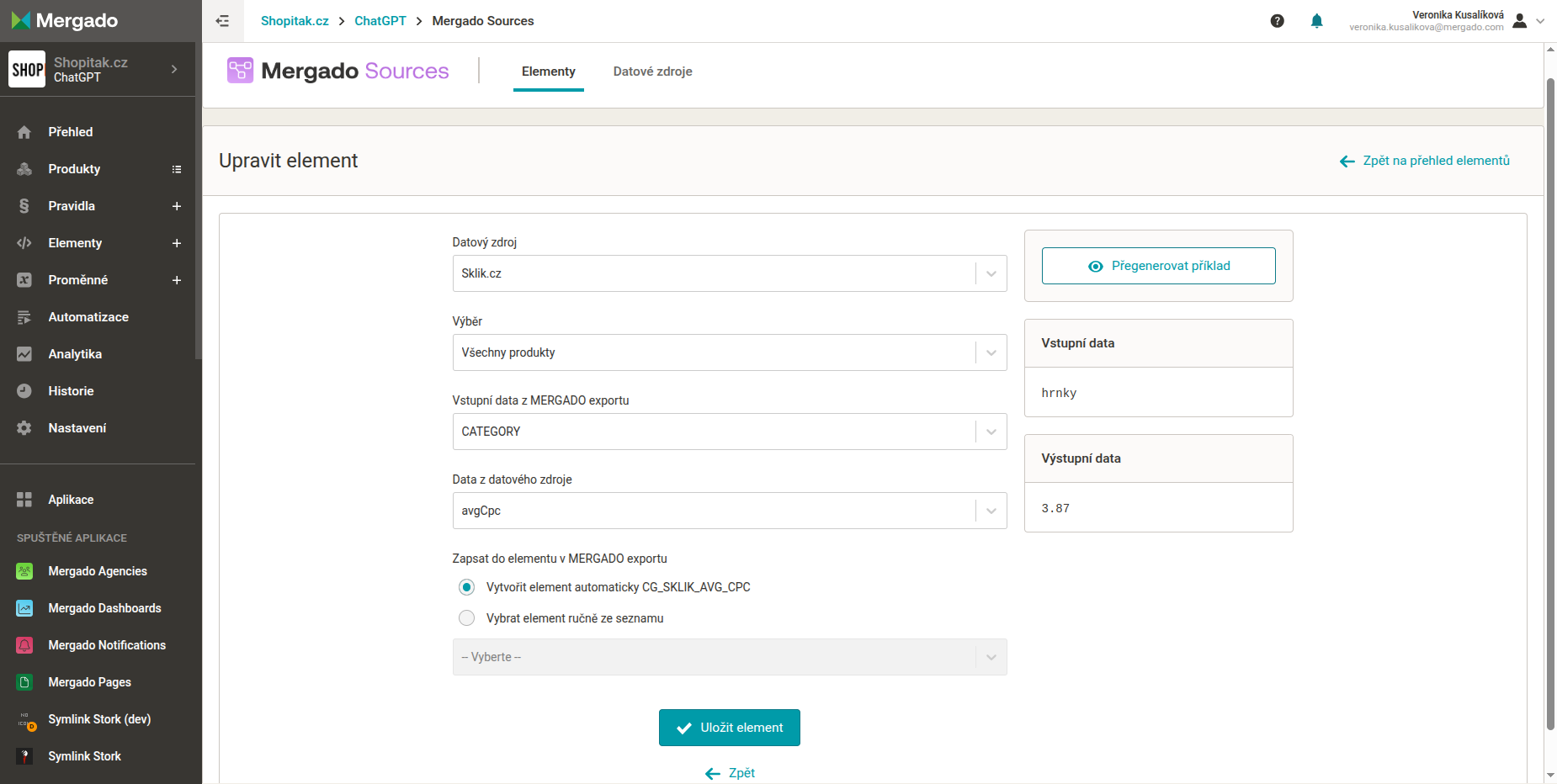Open Pravidla in the sidebar
This screenshot has height=784, width=1557.
click(x=72, y=206)
